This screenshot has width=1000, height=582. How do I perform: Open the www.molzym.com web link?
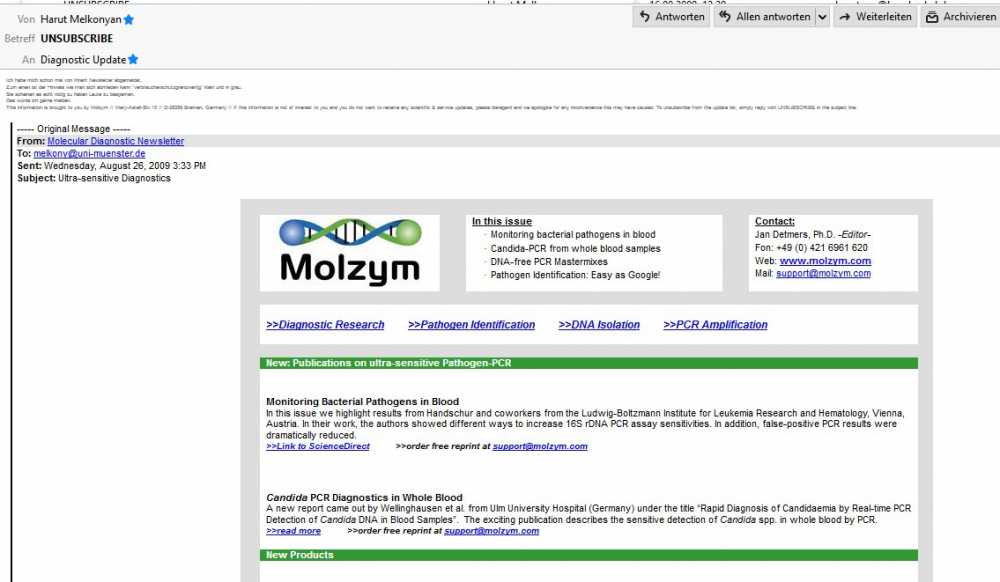[x=825, y=261]
